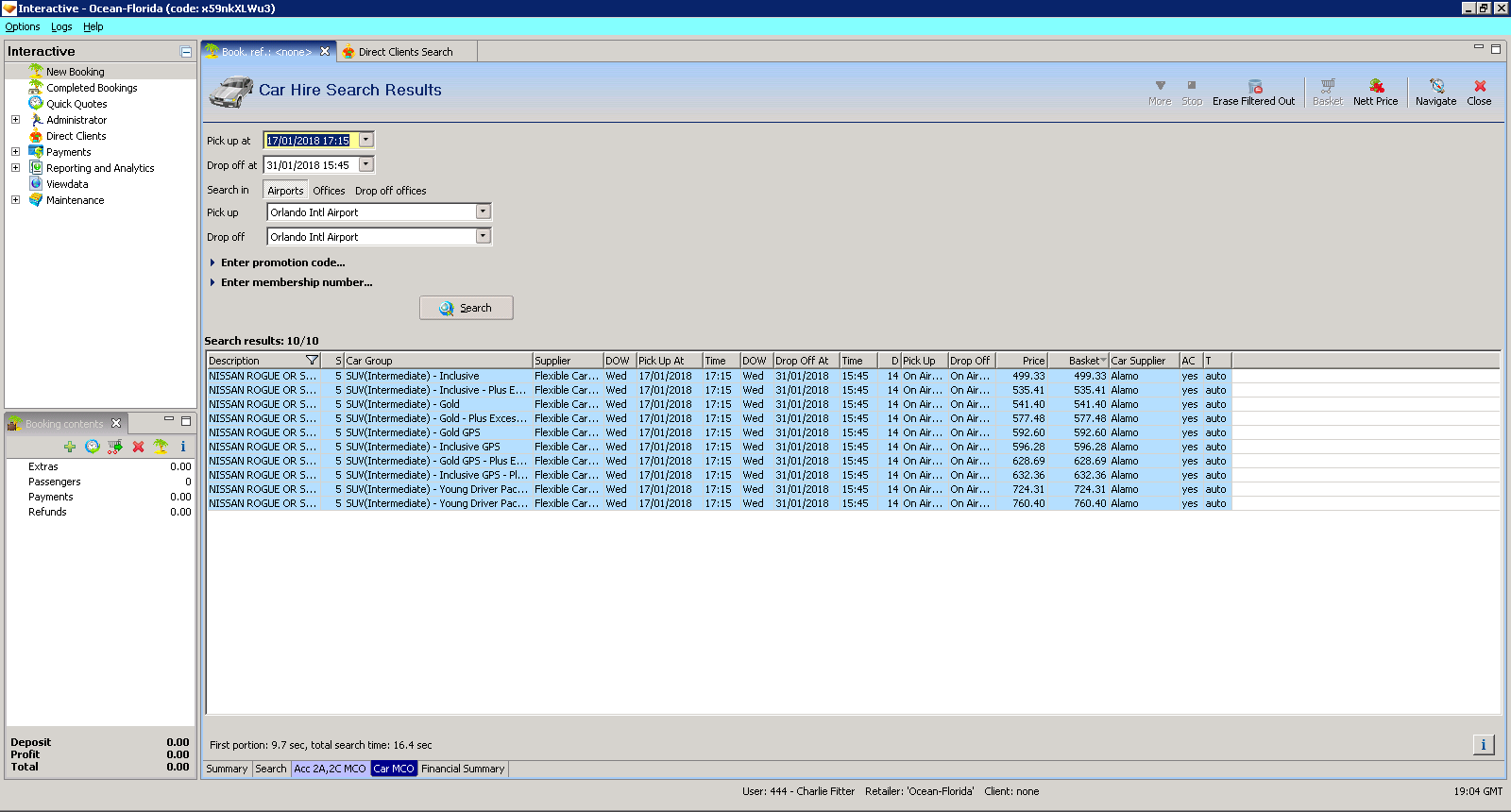Viewport: 1511px width, 812px height.
Task: Expand Enter promotion code section
Action: pos(212,262)
